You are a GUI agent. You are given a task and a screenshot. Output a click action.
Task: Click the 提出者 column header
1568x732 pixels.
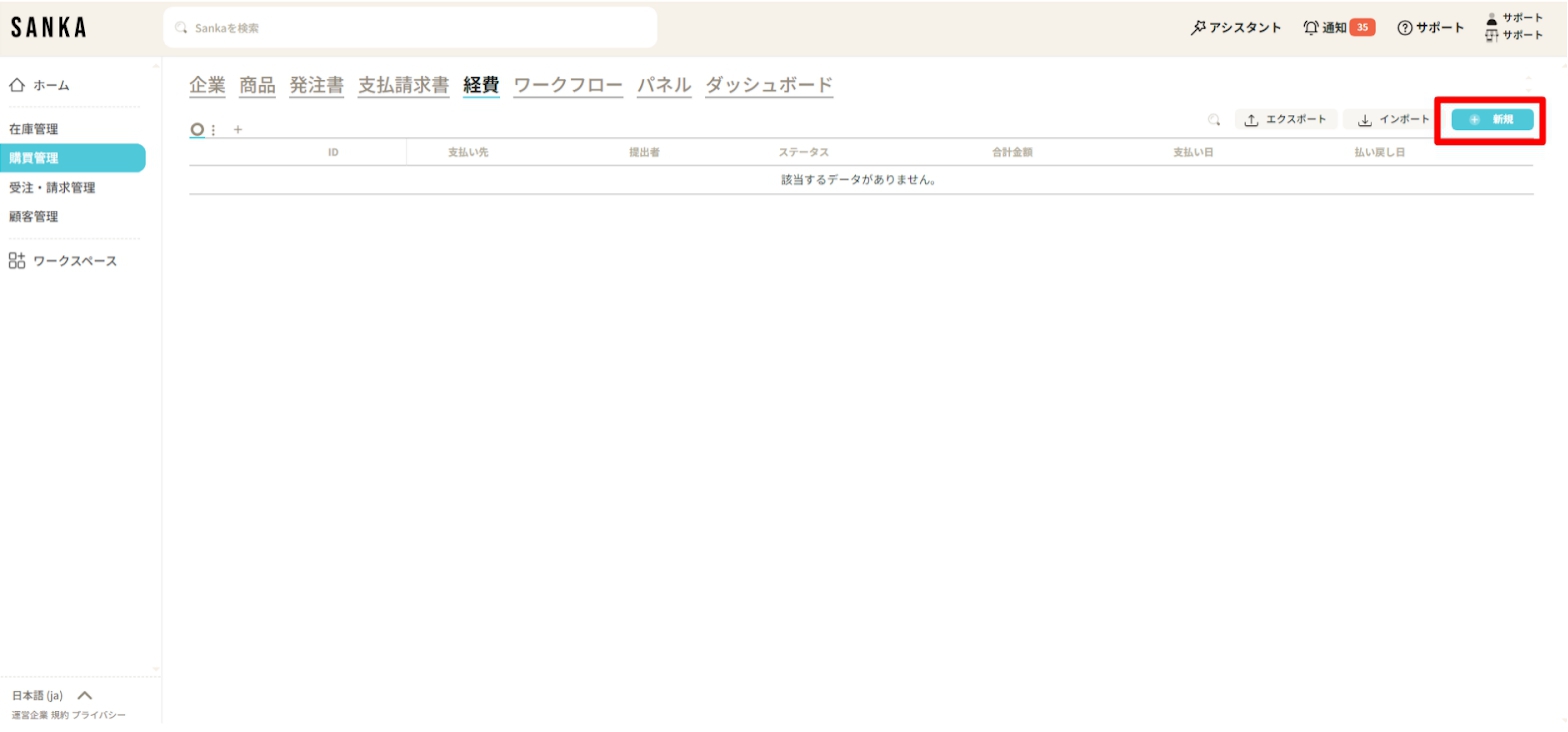tap(644, 152)
